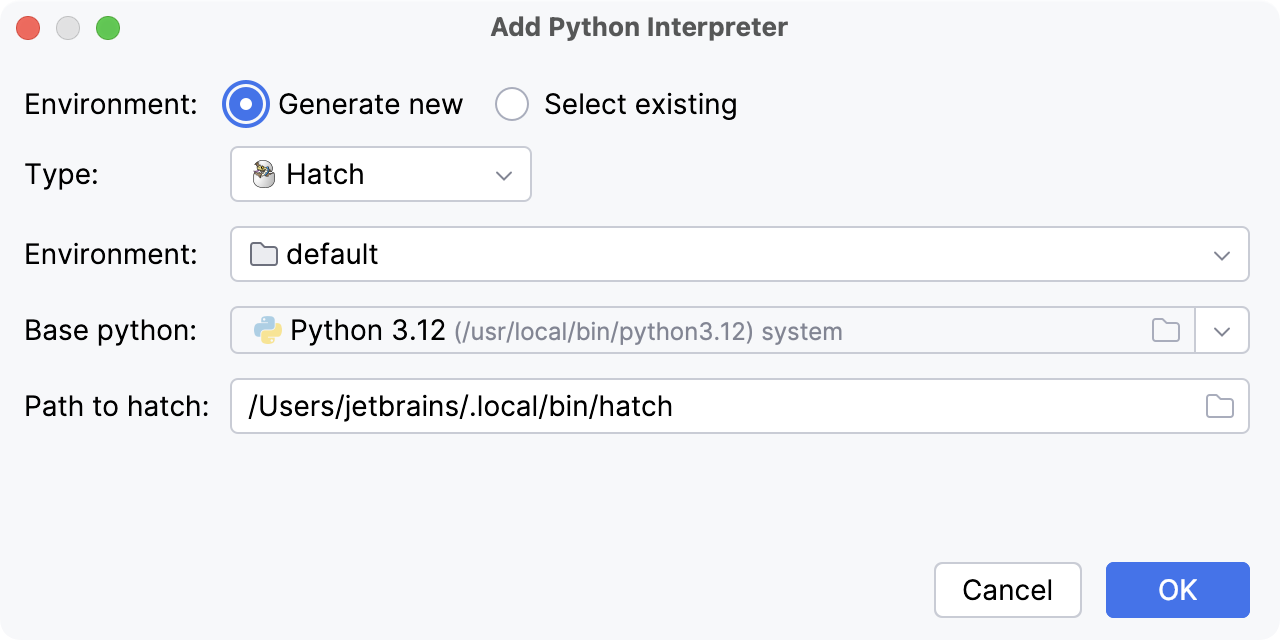
Task: Click the Cancel button
Action: [1007, 590]
